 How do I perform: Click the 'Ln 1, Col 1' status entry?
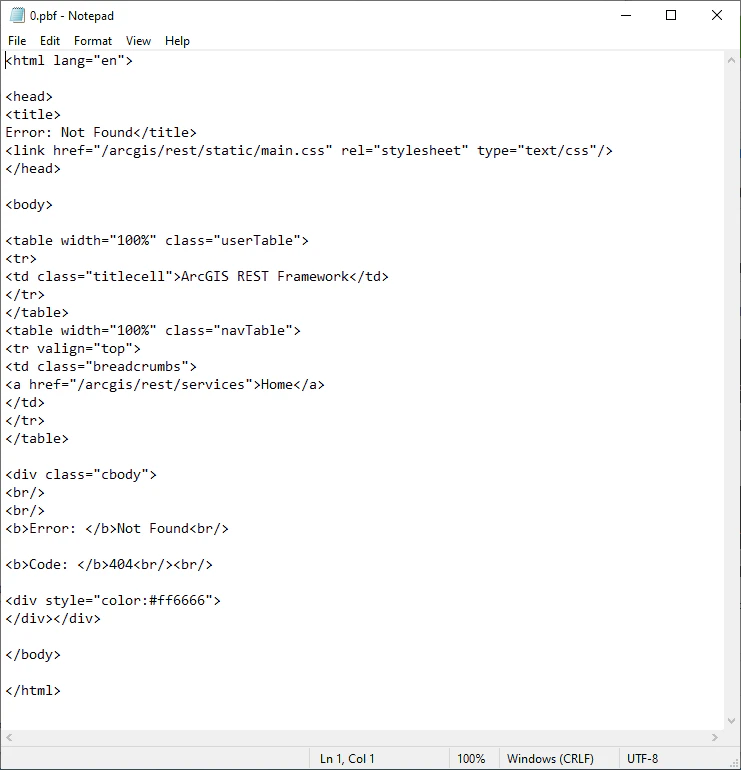(347, 759)
